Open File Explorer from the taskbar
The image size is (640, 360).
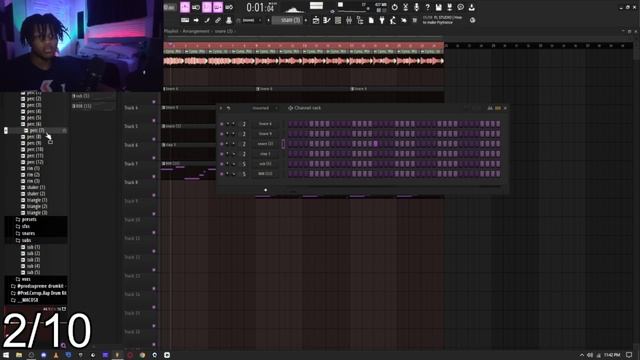click(19, 355)
